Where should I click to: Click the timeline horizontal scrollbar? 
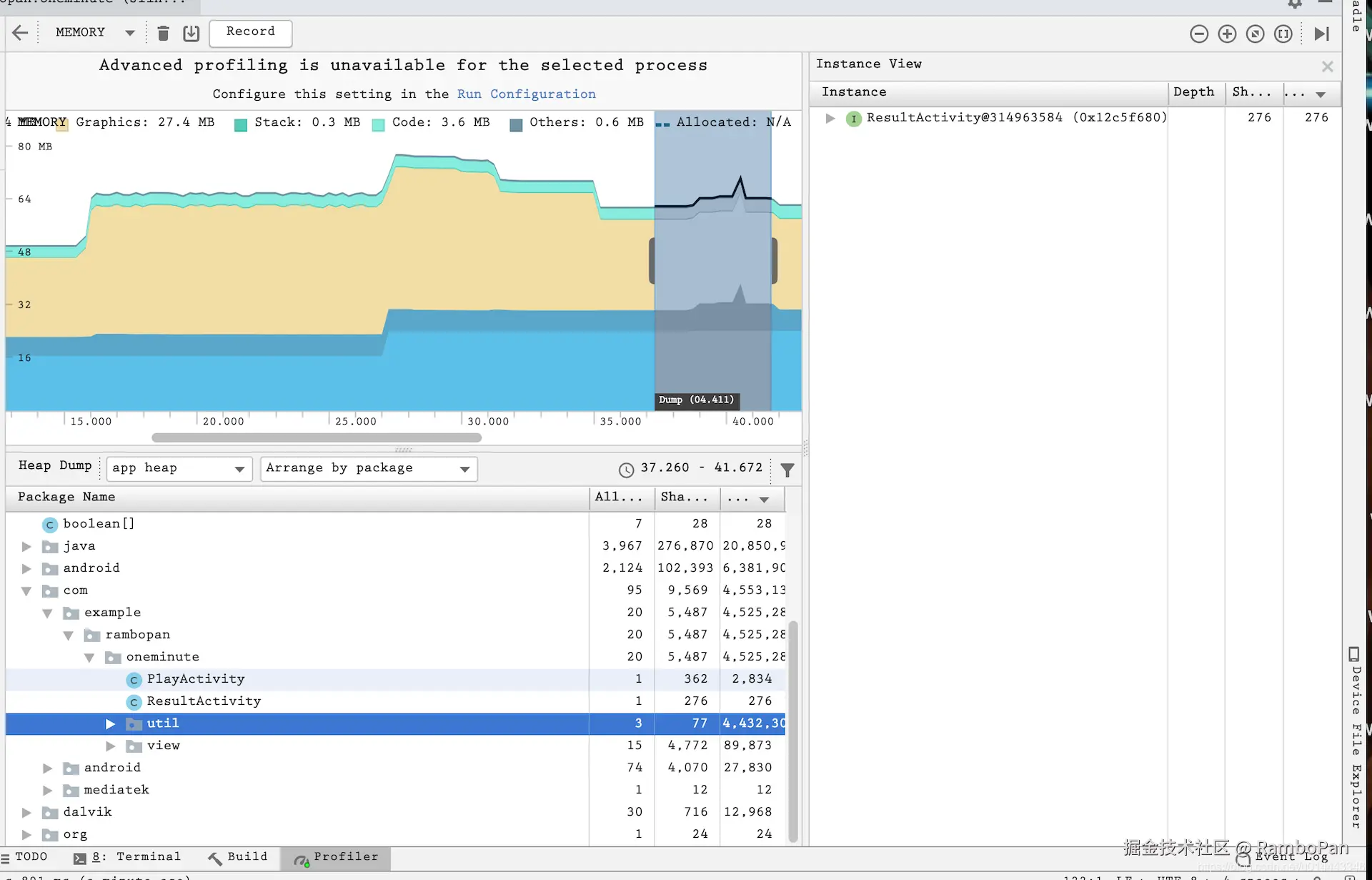(x=317, y=437)
